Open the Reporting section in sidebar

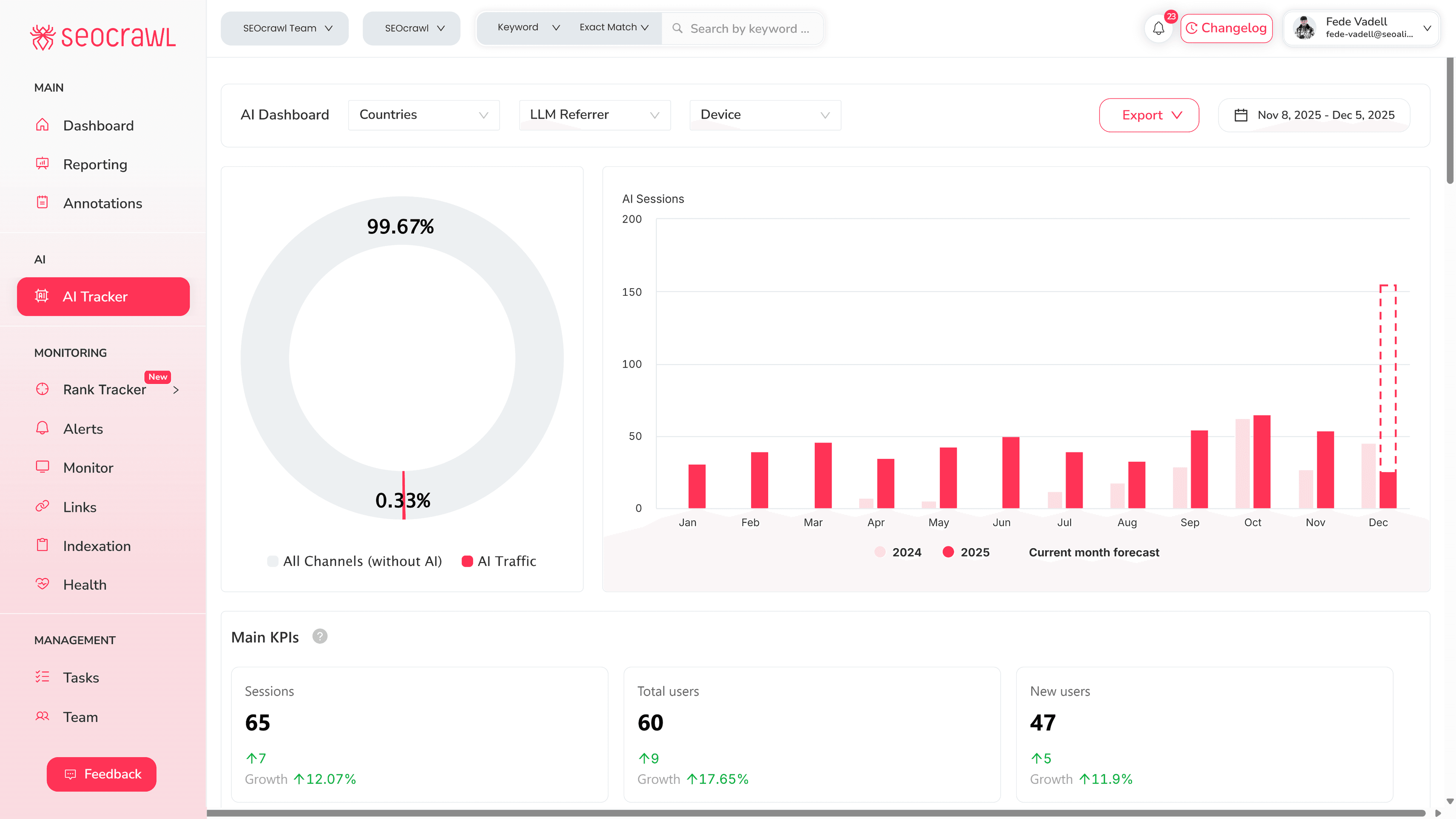tap(95, 165)
